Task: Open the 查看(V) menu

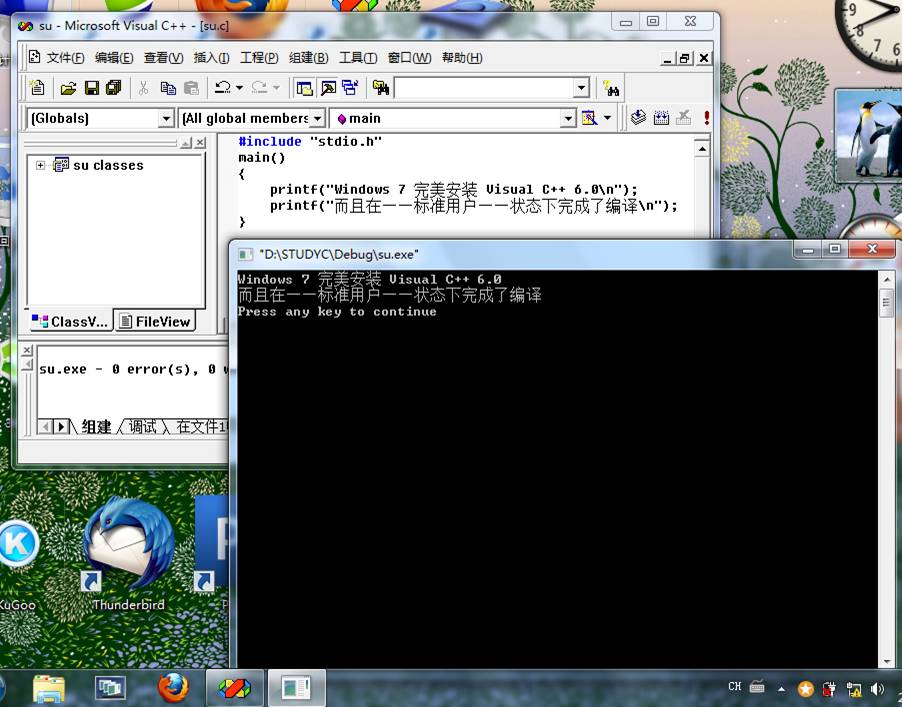Action: 163,58
